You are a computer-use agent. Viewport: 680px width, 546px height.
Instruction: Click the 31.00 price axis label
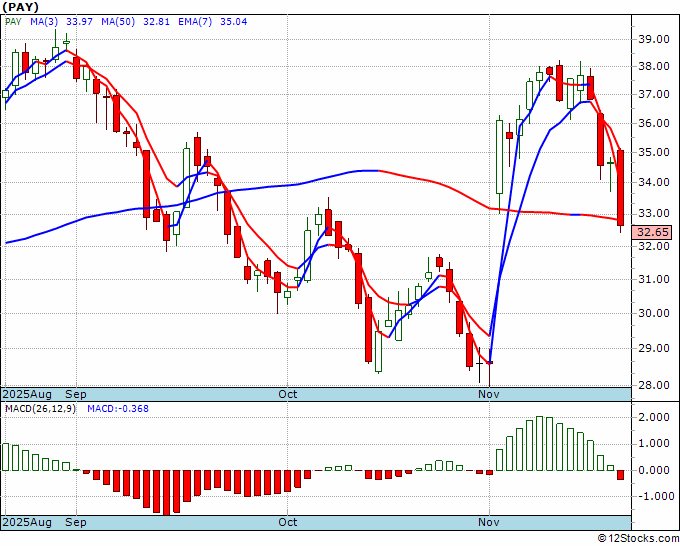click(x=654, y=279)
